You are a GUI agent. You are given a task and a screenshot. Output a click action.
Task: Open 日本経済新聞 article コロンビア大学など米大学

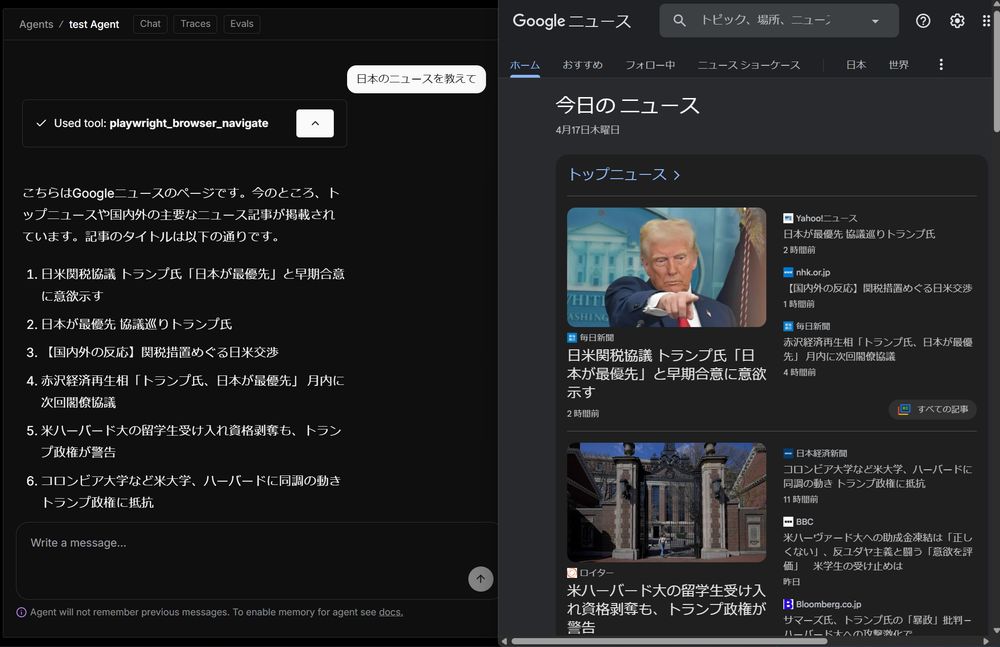pos(878,476)
